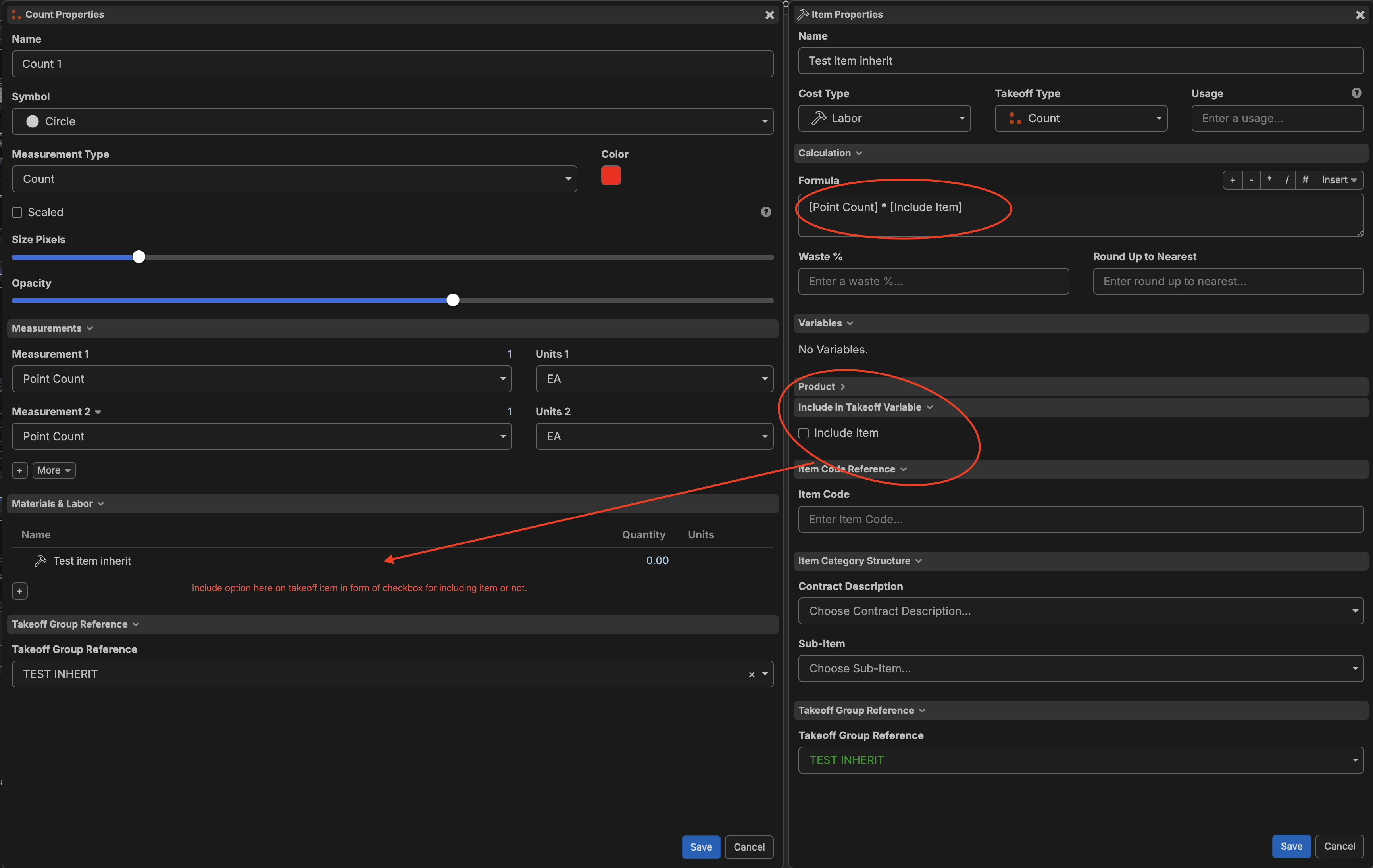Screen dimensions: 1373x868
Task: Click the Item Code input field
Action: pos(1081,519)
